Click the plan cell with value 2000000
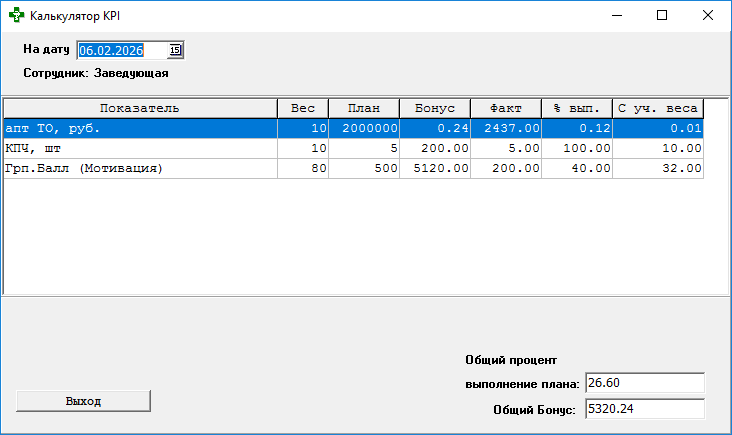Viewport: 732px width, 435px height. pos(364,128)
